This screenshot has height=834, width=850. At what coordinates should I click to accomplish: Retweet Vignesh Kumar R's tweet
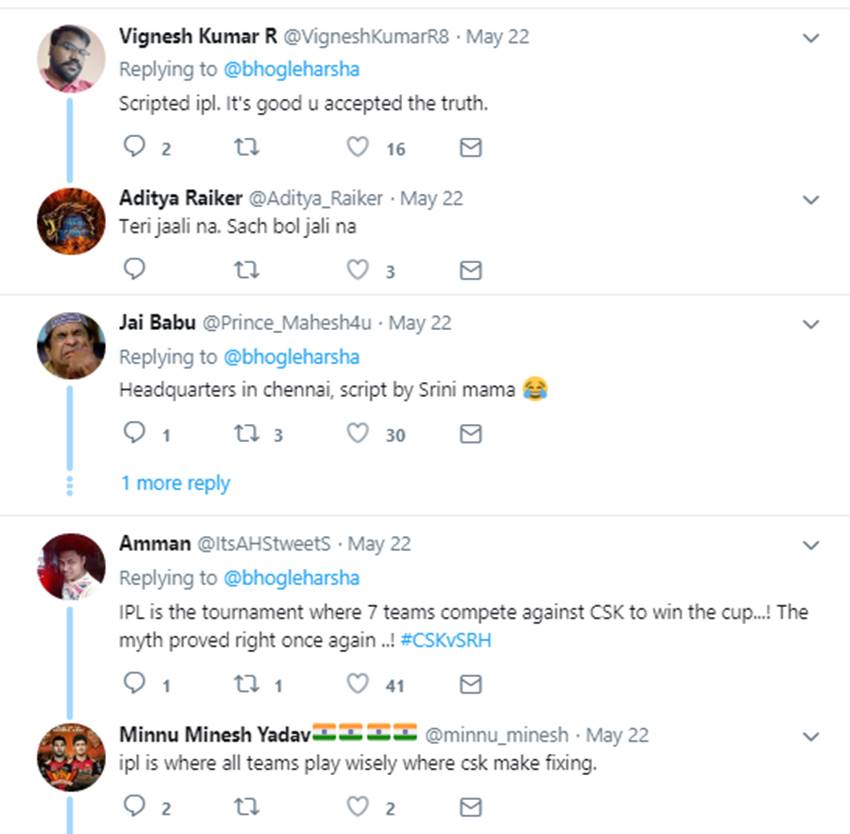(x=246, y=148)
